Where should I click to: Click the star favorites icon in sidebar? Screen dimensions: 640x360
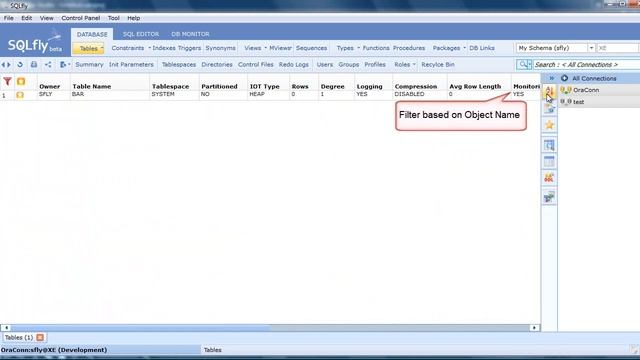pos(549,125)
